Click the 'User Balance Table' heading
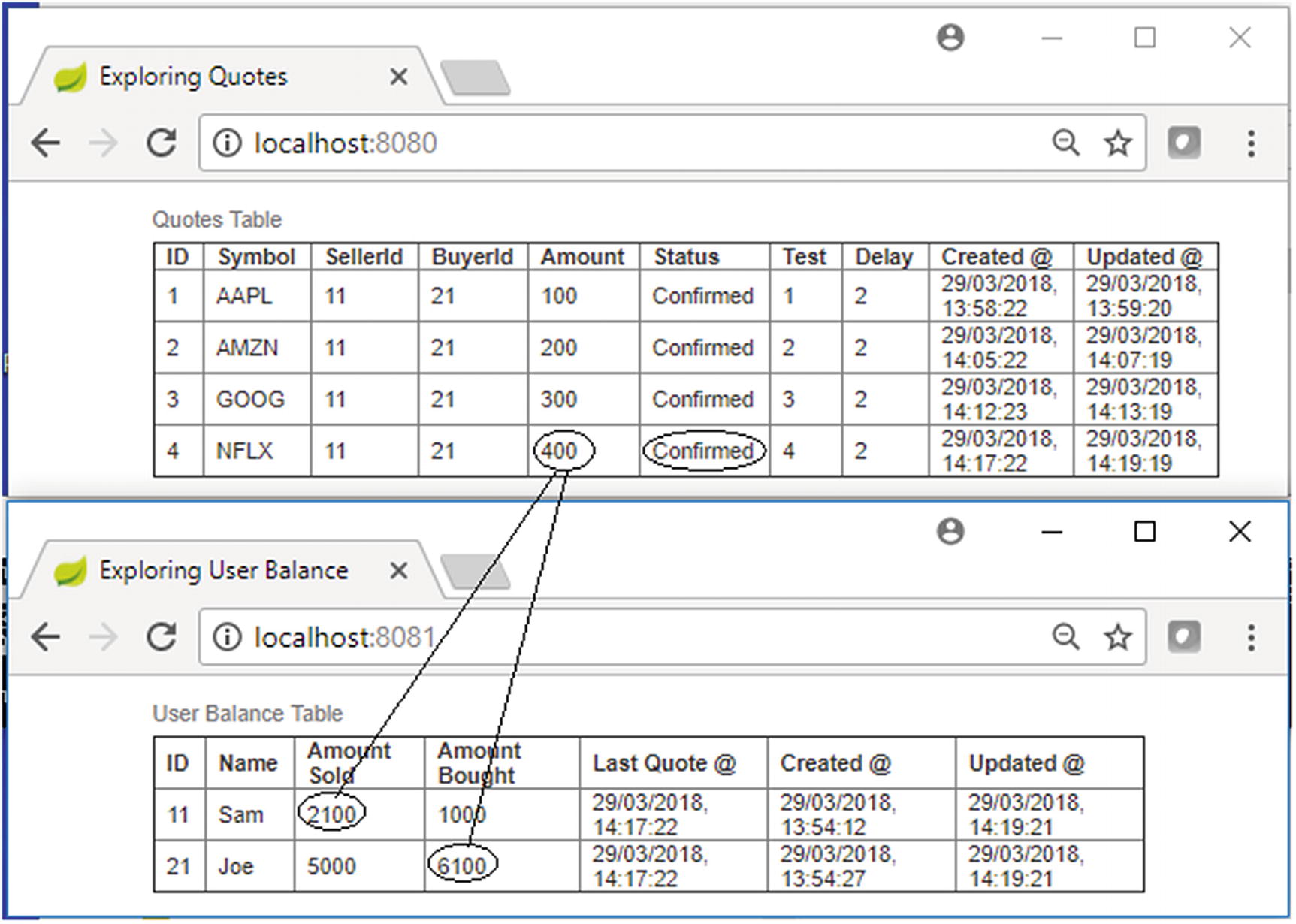 tap(247, 713)
